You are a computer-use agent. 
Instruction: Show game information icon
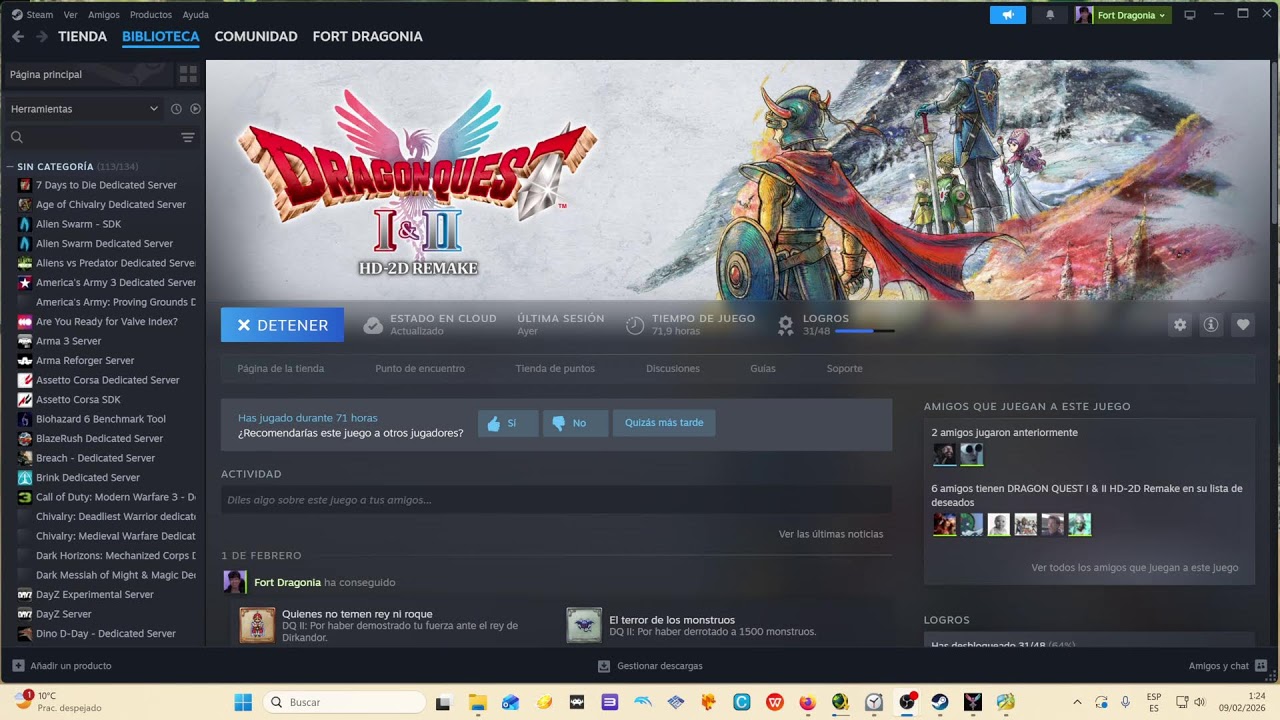click(x=1211, y=325)
